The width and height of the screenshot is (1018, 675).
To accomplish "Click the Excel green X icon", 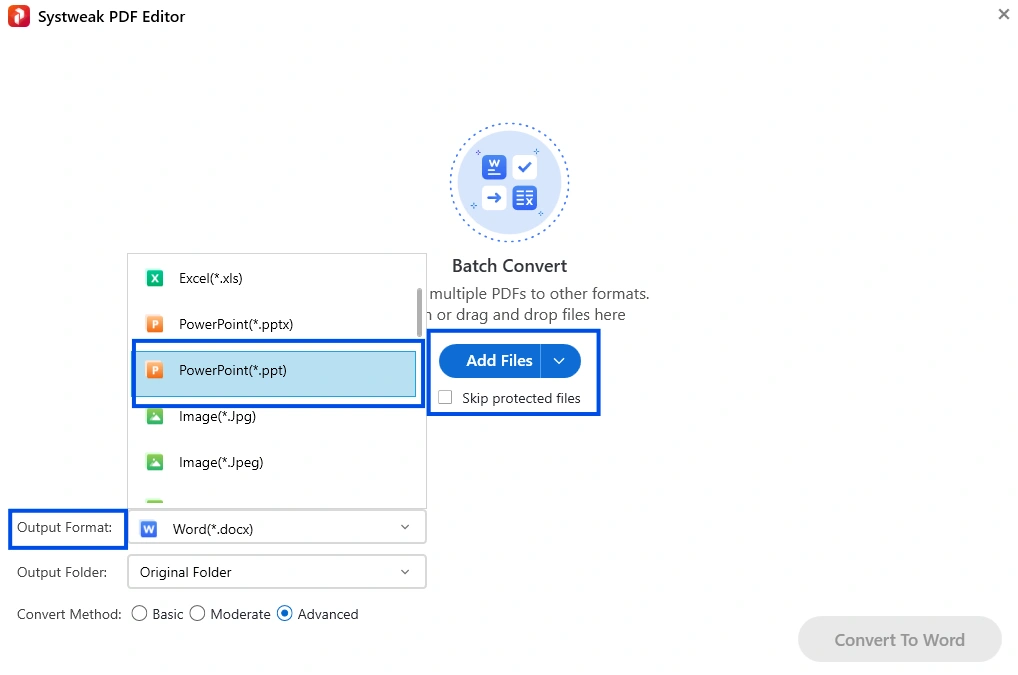I will pyautogui.click(x=155, y=278).
